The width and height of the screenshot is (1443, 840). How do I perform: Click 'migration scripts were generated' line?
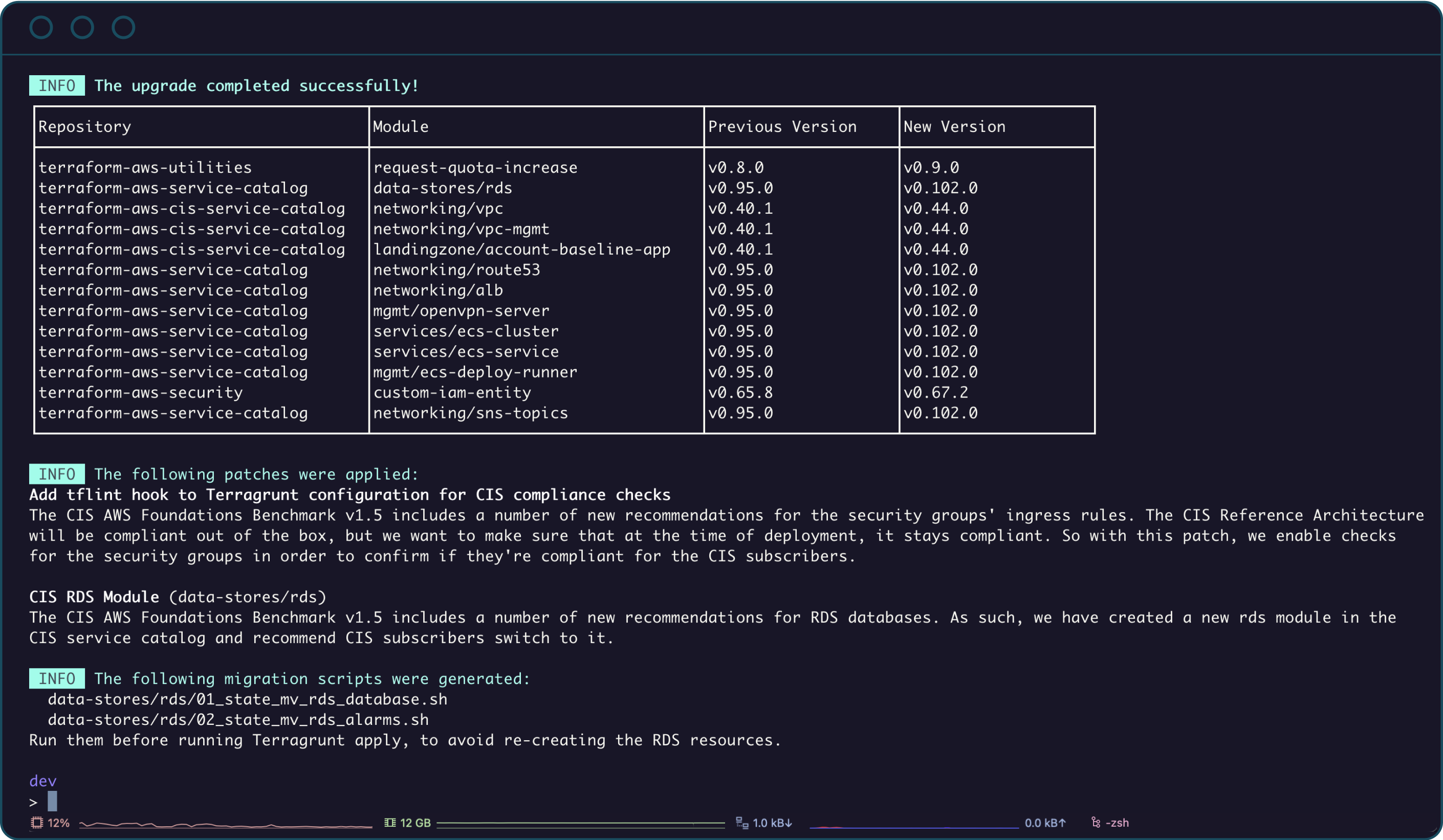click(313, 678)
